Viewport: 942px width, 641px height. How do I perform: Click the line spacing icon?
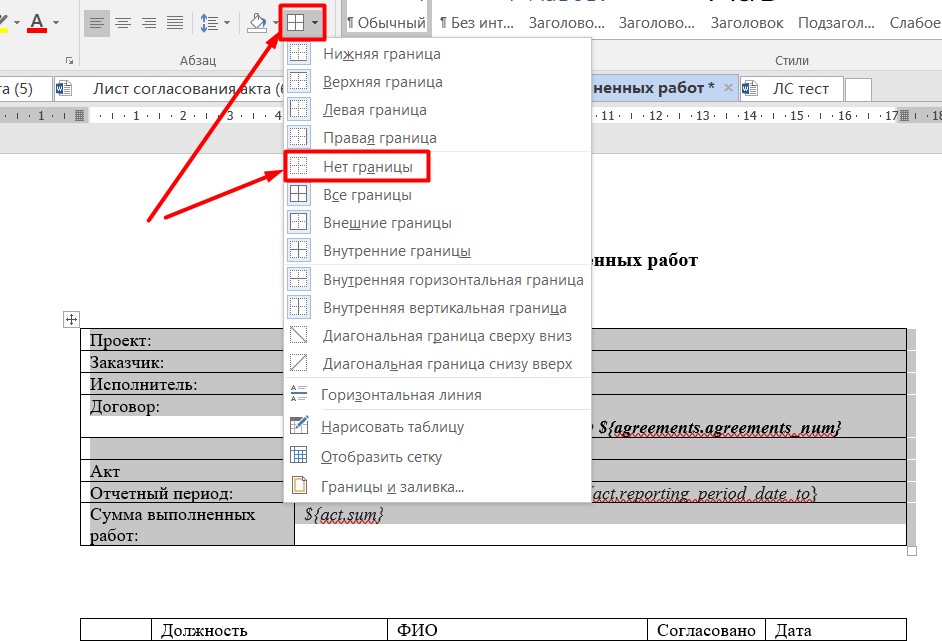pos(208,22)
